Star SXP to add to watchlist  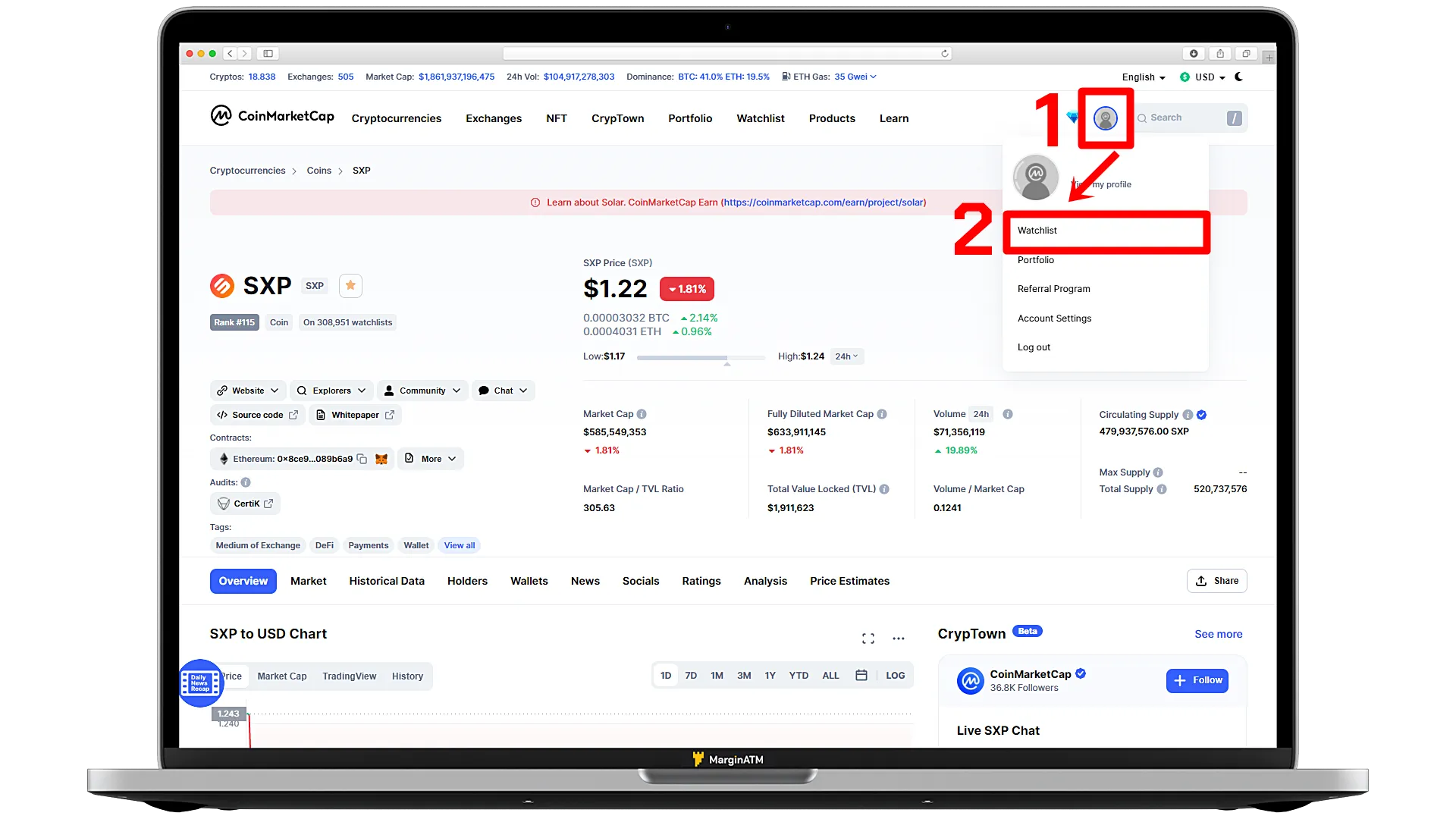350,285
